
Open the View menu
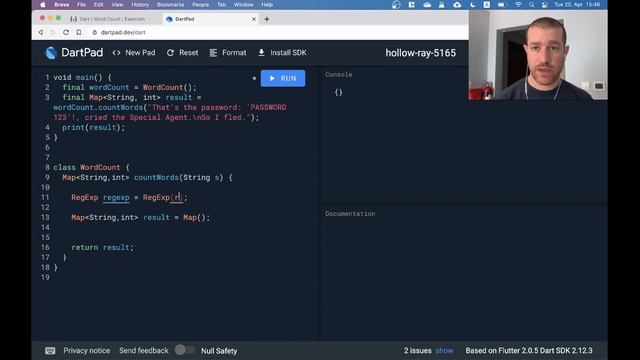click(x=117, y=4)
